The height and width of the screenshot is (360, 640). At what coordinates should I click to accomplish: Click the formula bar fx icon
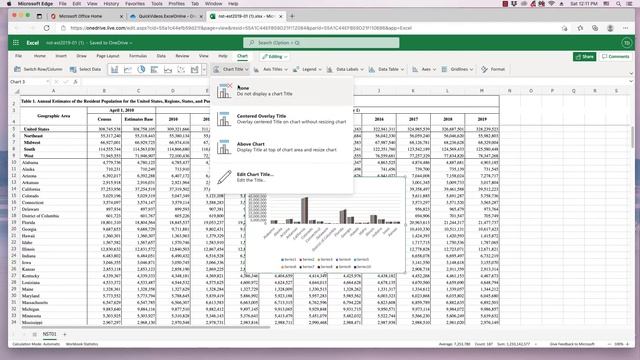[x=75, y=82]
